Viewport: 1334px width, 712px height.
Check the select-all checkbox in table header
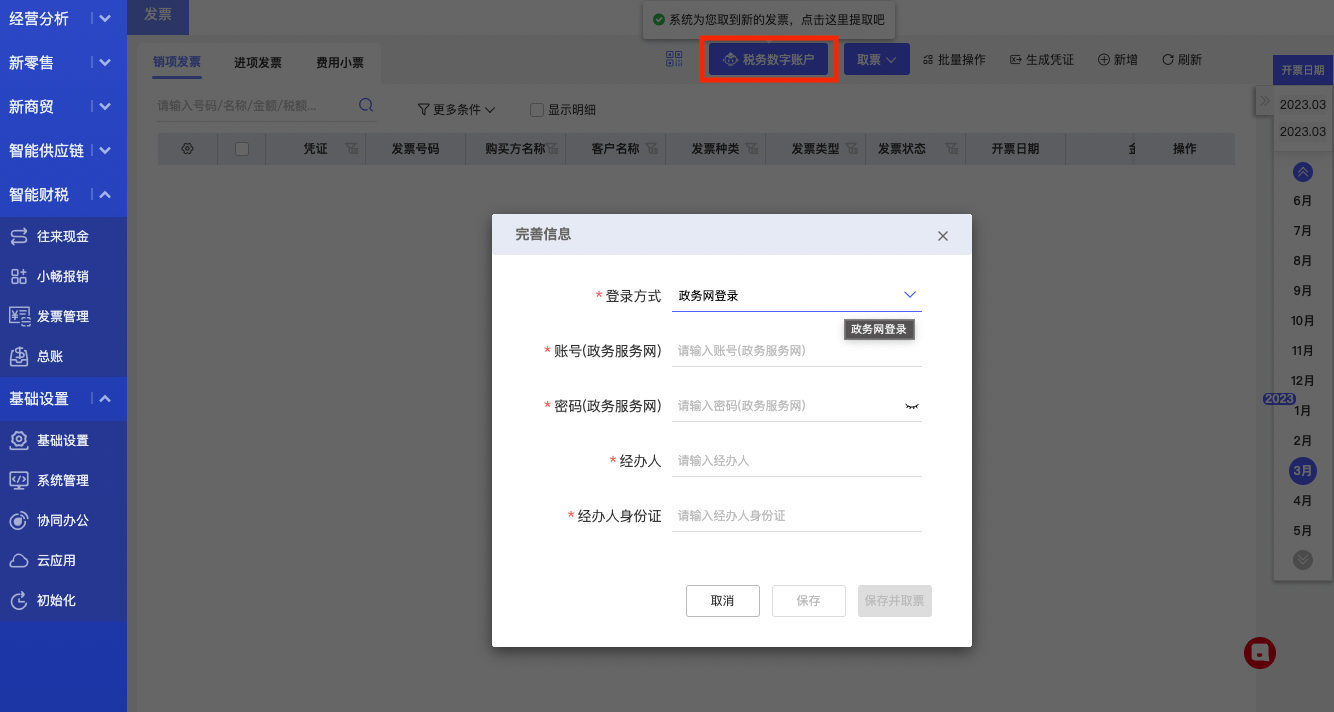(x=241, y=148)
